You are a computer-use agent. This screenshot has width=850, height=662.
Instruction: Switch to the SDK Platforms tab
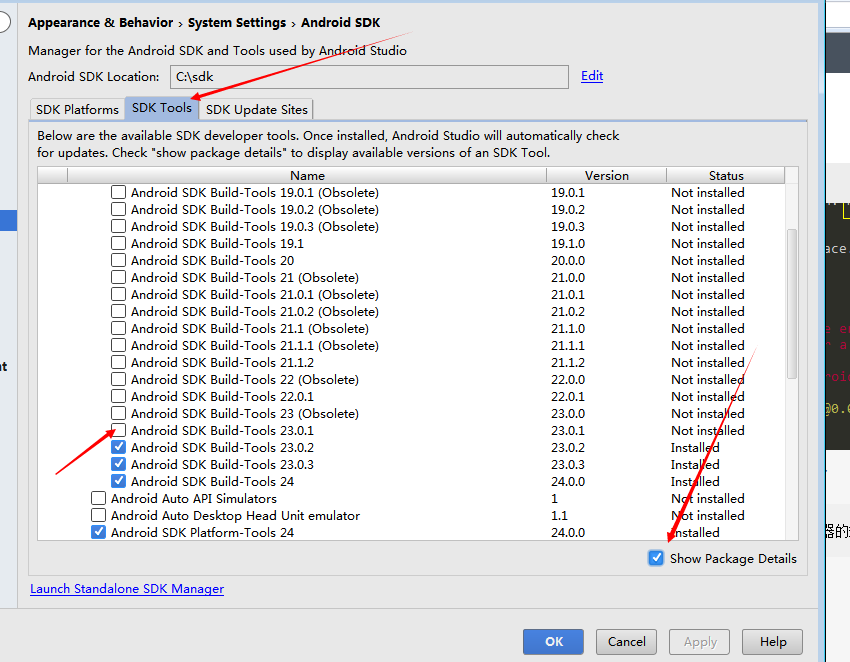tap(77, 110)
